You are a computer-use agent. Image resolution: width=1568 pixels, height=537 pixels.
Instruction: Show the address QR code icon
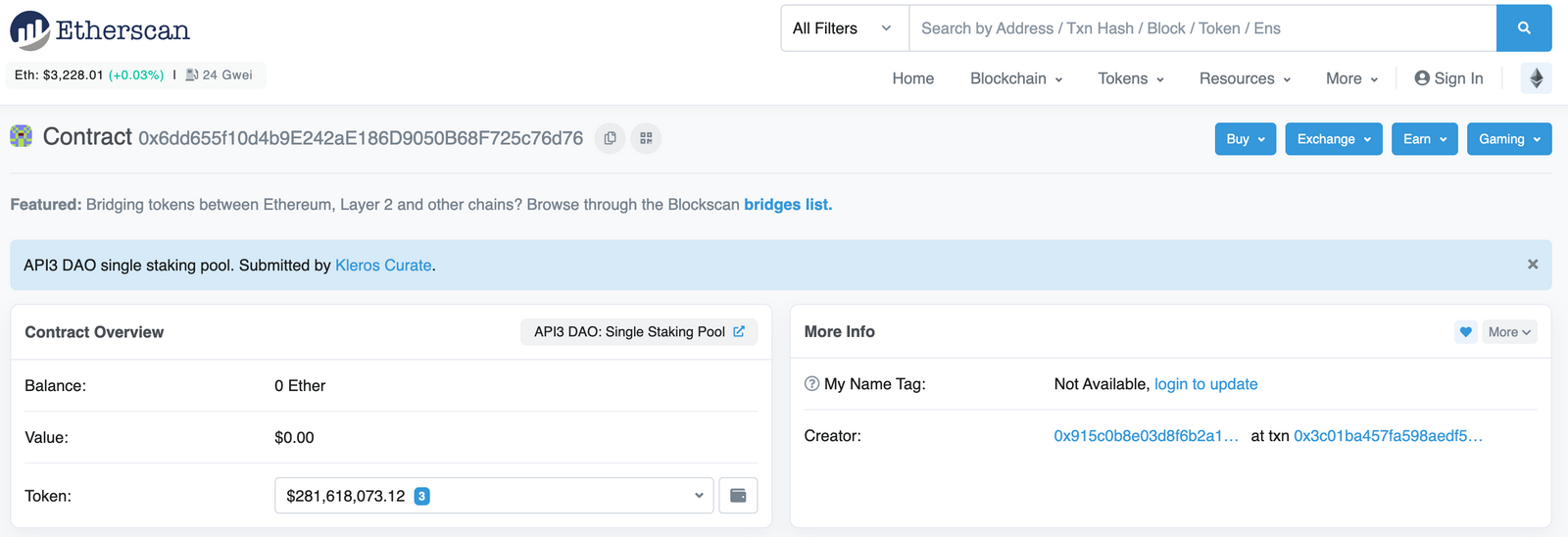(646, 138)
